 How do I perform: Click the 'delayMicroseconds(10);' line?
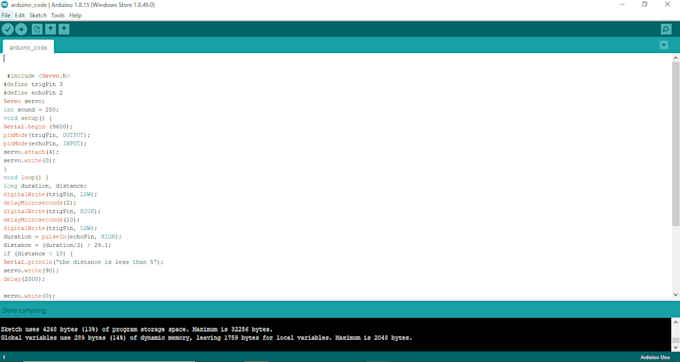tap(42, 220)
